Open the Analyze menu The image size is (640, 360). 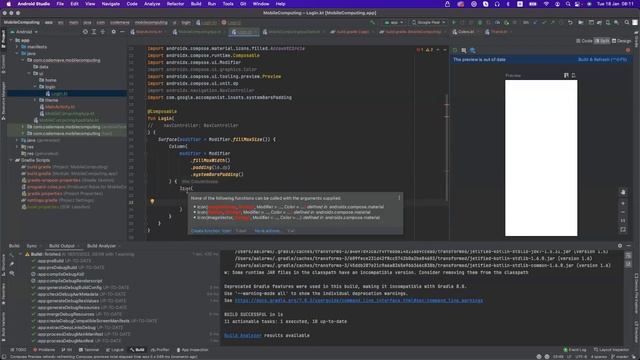(152, 4)
